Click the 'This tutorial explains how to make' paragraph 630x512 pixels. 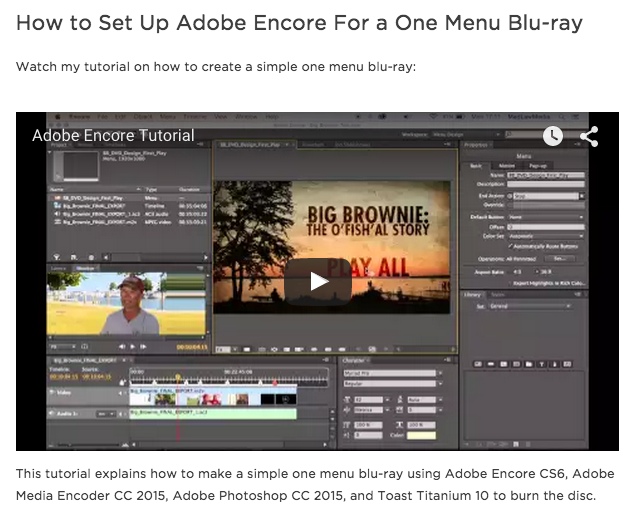click(x=315, y=484)
